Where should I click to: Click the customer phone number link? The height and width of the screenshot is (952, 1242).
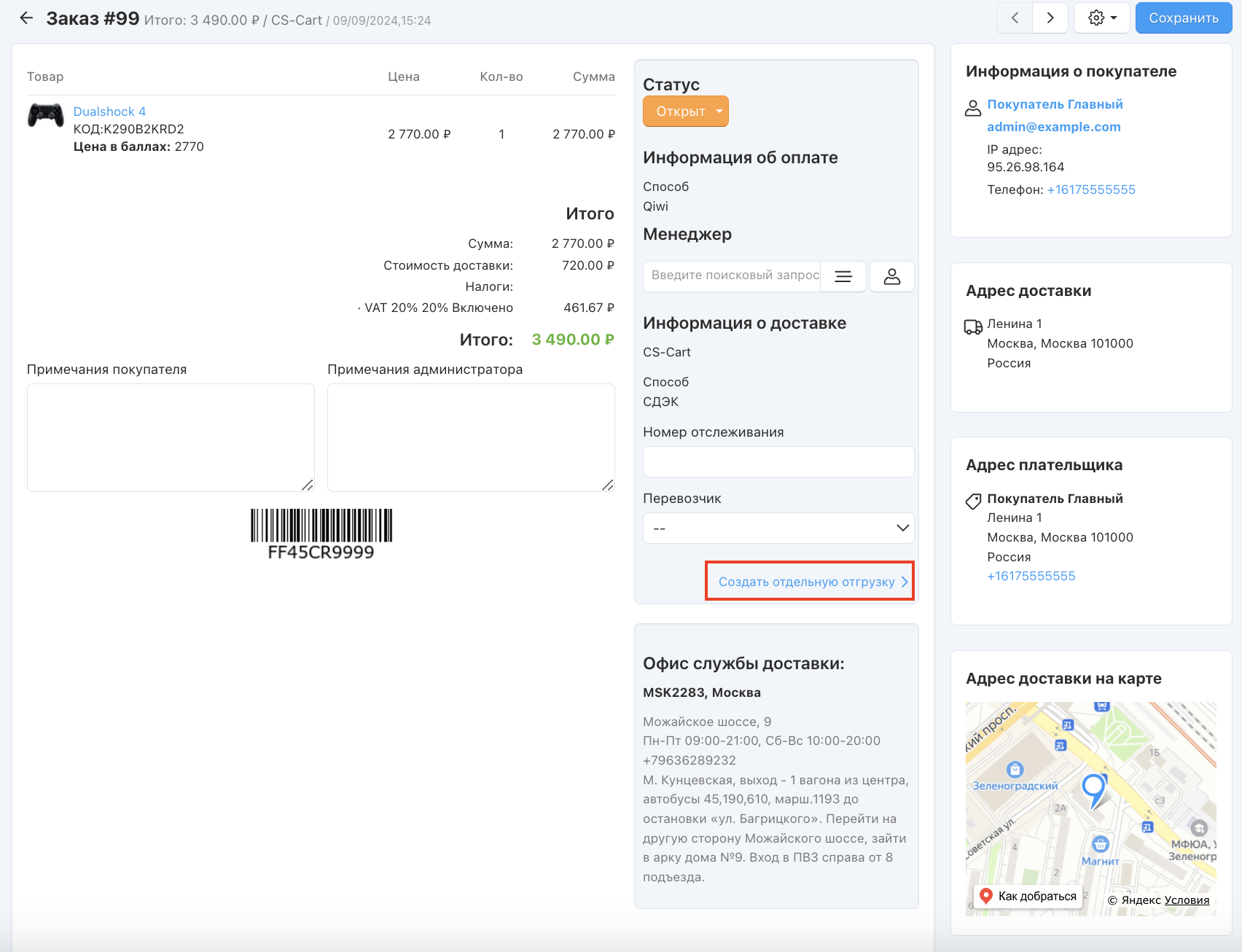pos(1090,190)
